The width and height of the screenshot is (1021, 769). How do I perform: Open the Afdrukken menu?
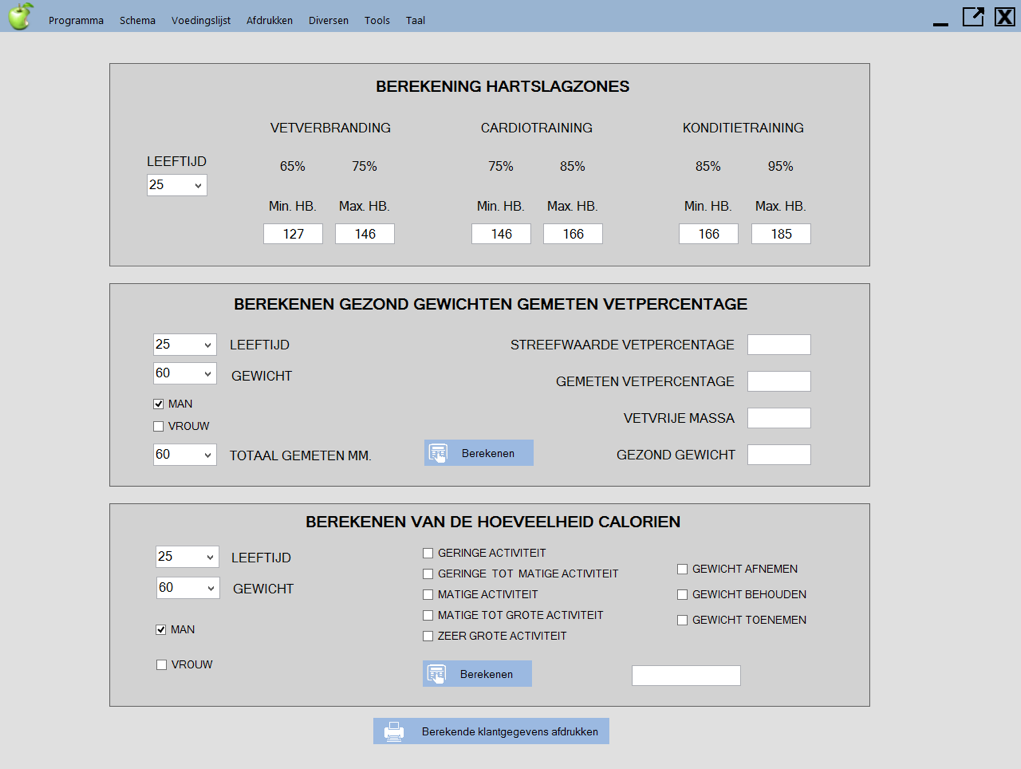(x=269, y=20)
